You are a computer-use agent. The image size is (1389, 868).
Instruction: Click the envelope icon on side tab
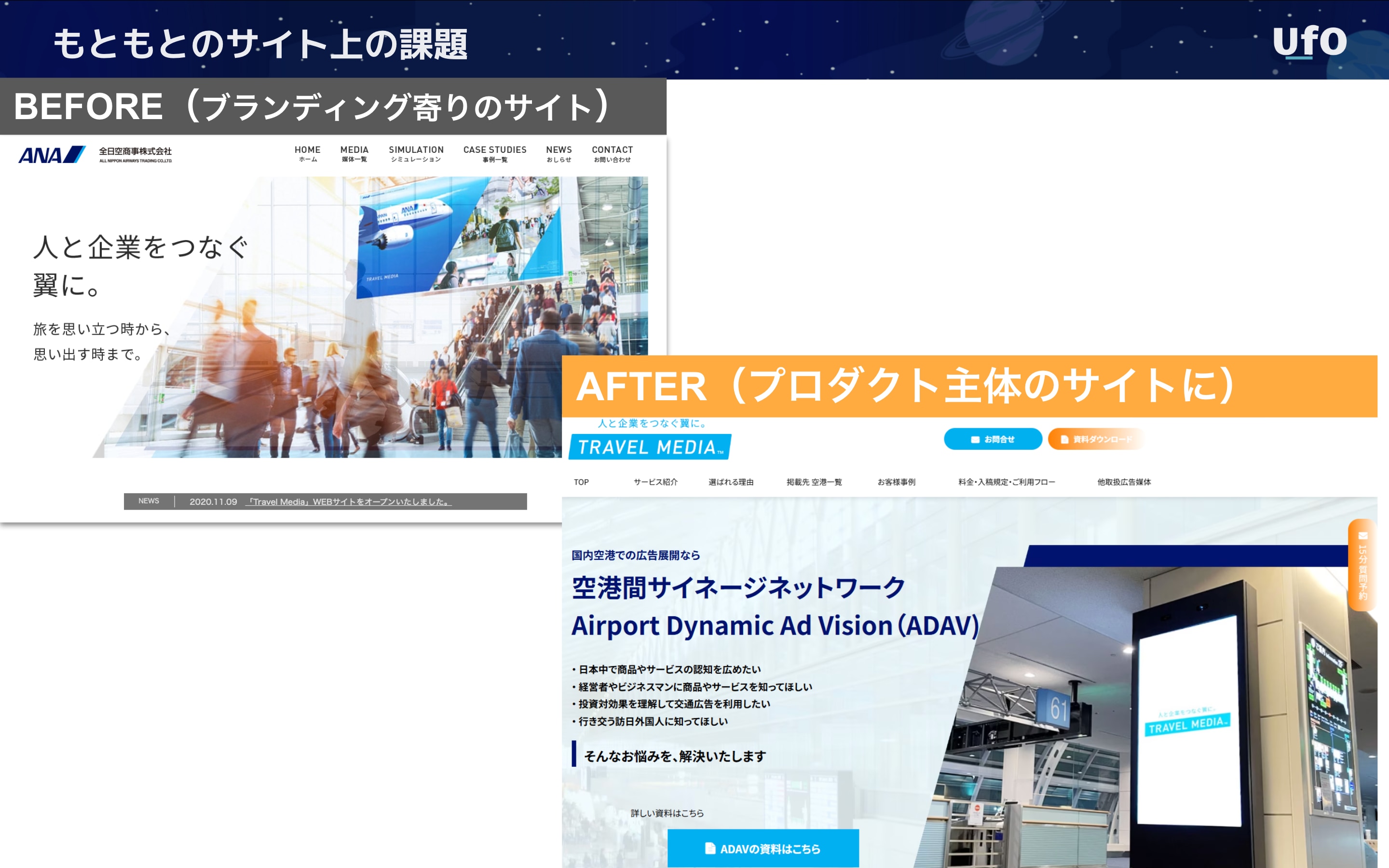1362,536
